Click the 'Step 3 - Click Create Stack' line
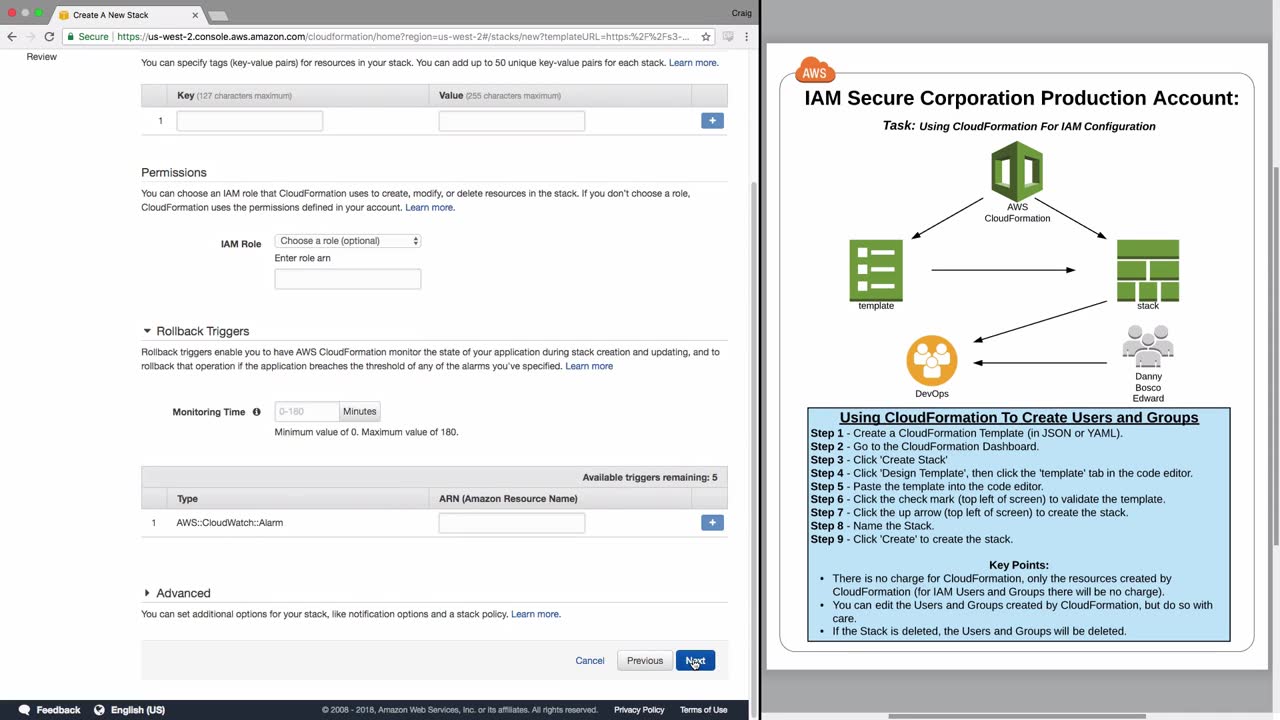 879,460
